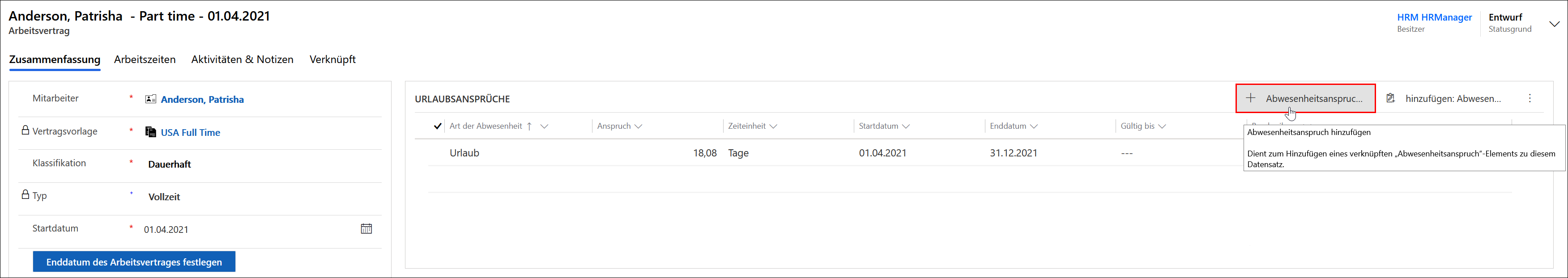Click the Startdatum field showing 01.04.2021

(243, 229)
